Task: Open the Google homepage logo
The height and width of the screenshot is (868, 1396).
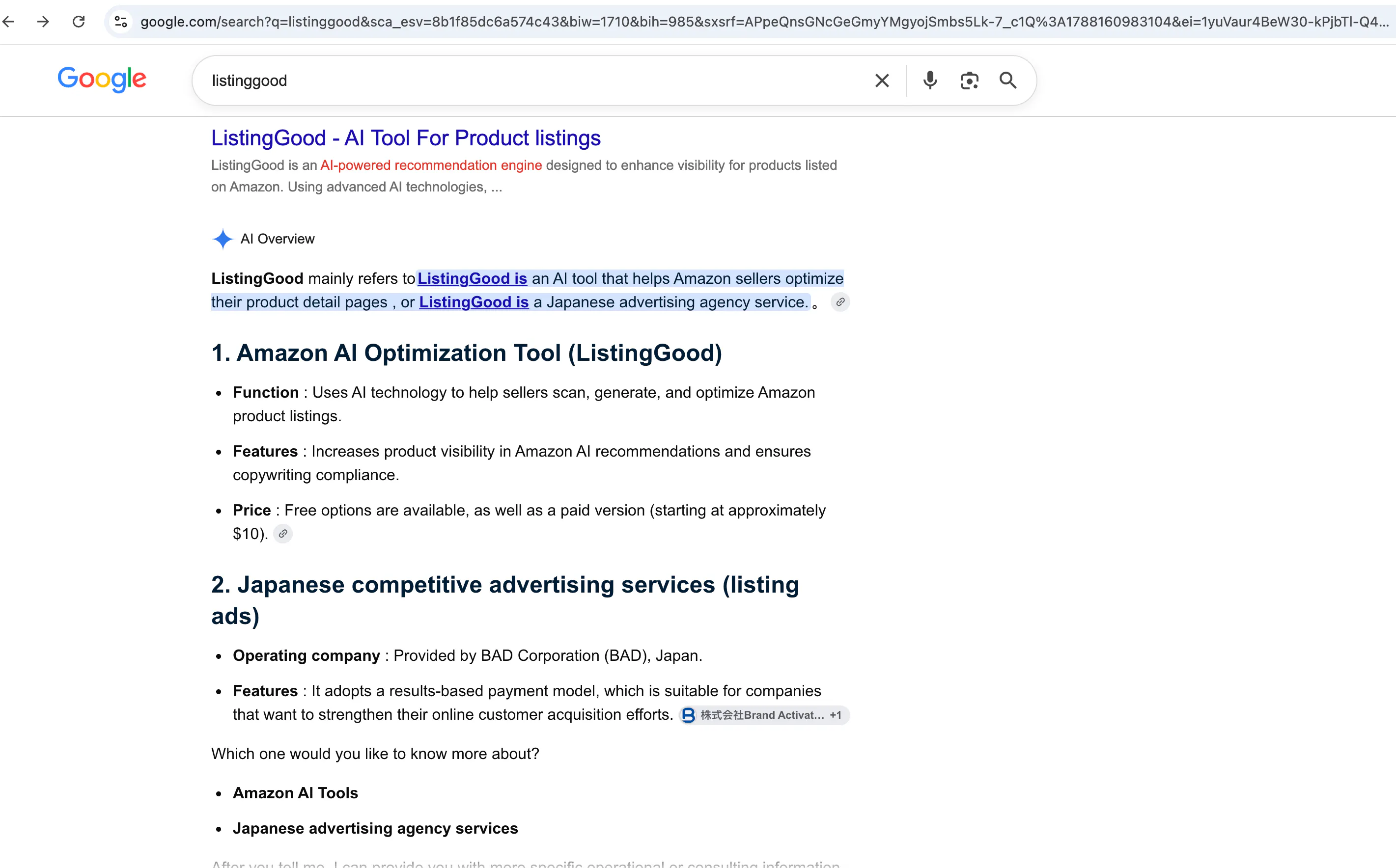Action: 102,80
